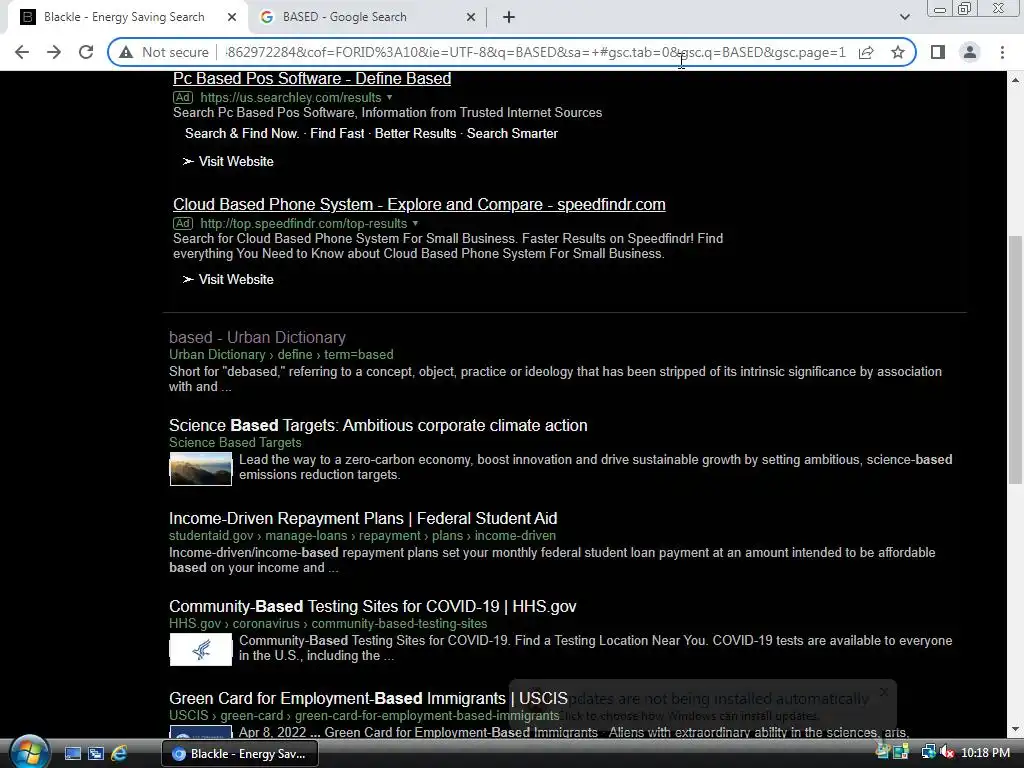Viewport: 1024px width, 768px height.
Task: Expand the speedfindr.com ad URL dropdown arrow
Action: (415, 223)
